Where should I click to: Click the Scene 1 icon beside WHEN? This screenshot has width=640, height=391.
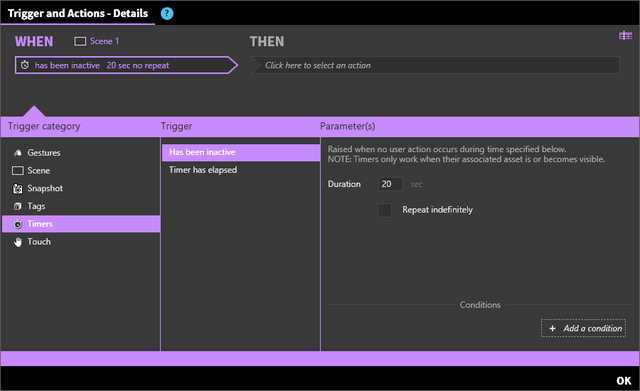coord(80,41)
